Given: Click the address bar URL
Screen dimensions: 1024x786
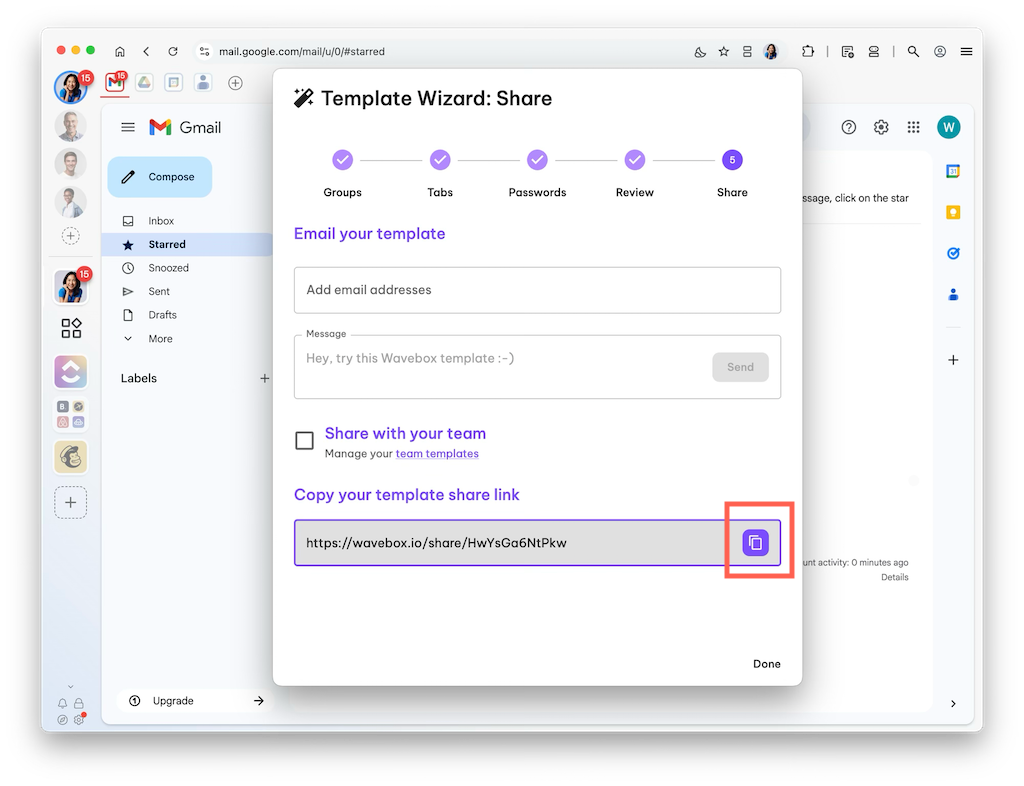Looking at the screenshot, I should point(301,52).
